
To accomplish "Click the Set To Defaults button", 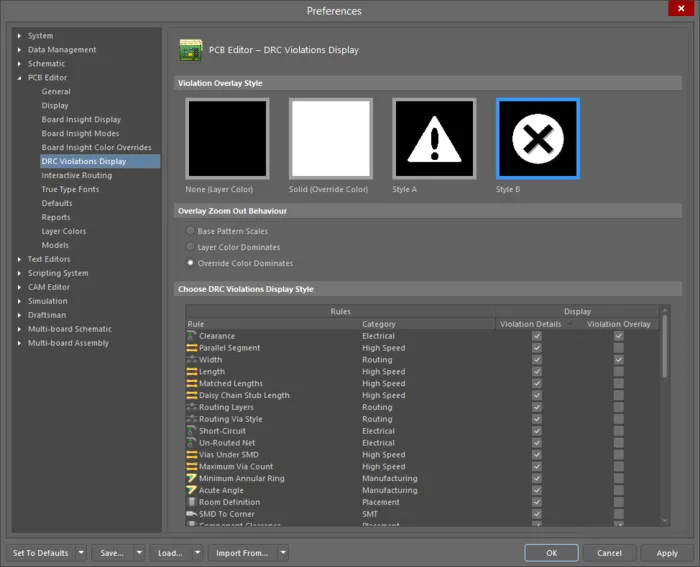I will pos(40,553).
